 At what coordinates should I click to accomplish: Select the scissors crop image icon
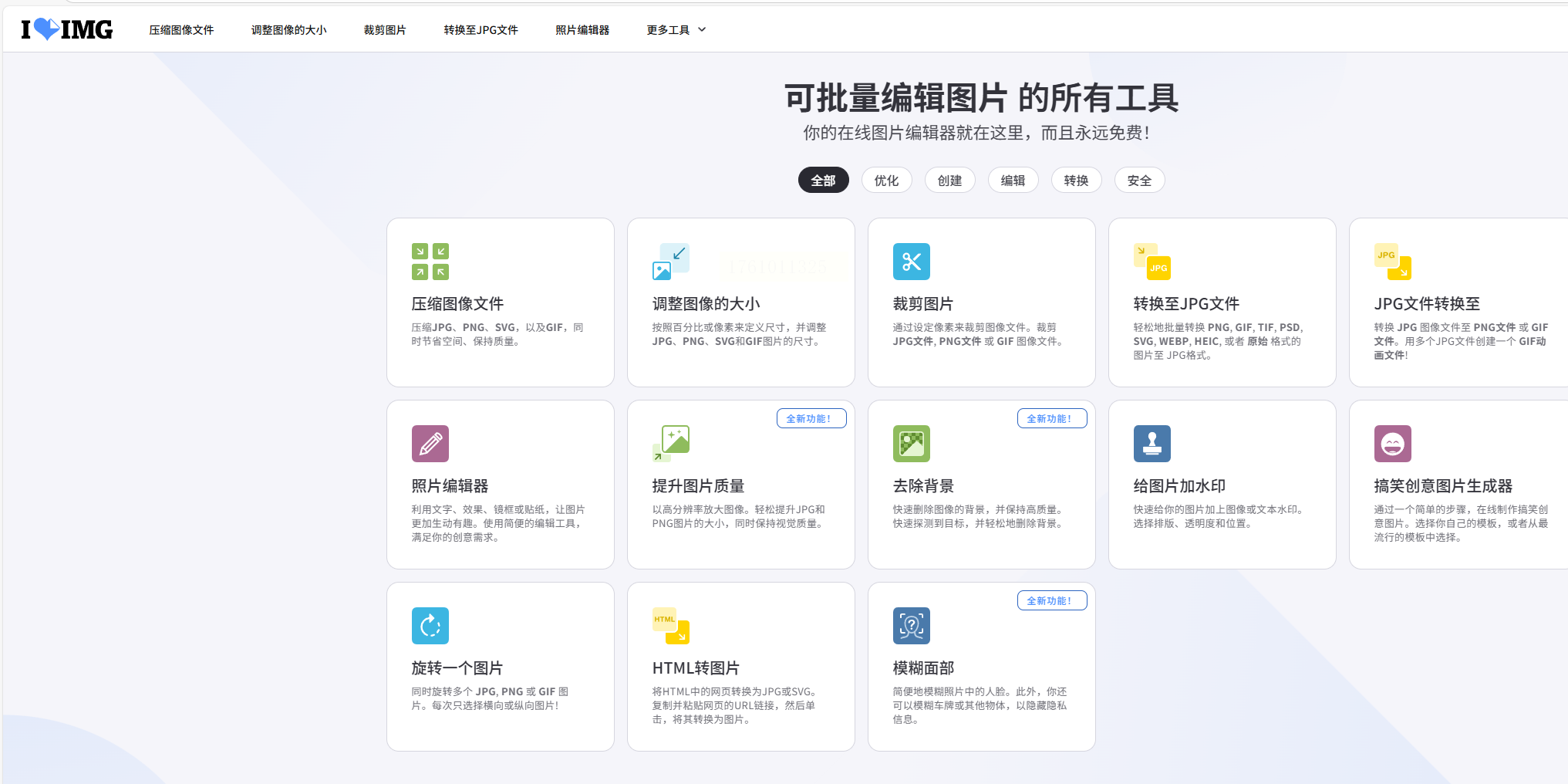coord(911,262)
